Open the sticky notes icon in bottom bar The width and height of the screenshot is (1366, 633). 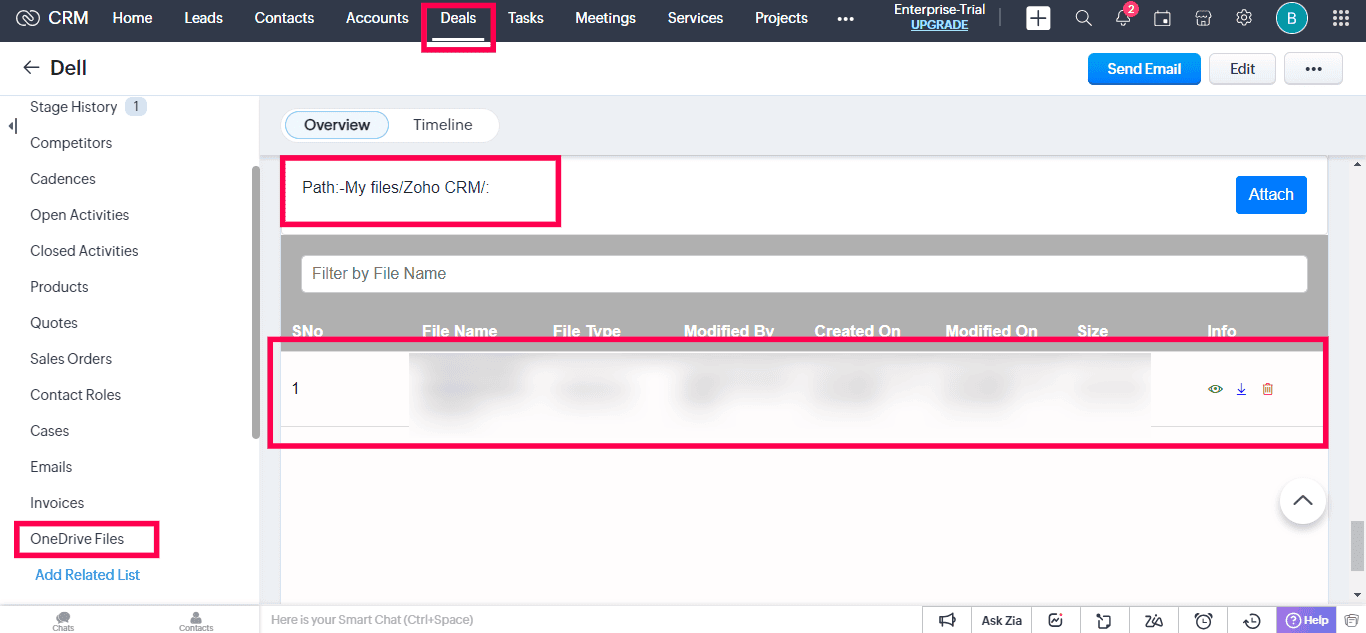(x=1104, y=620)
